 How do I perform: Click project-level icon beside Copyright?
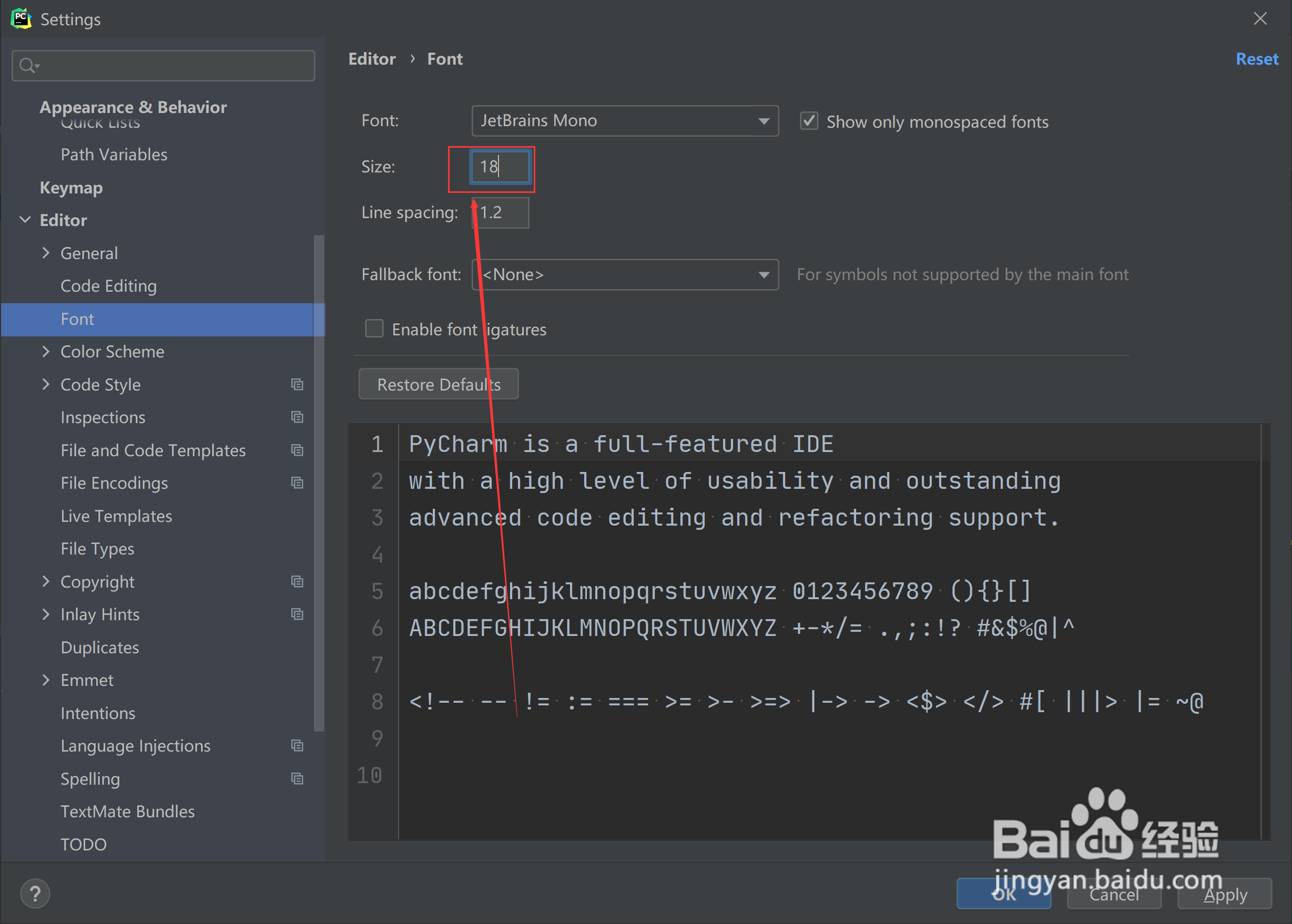(x=297, y=581)
